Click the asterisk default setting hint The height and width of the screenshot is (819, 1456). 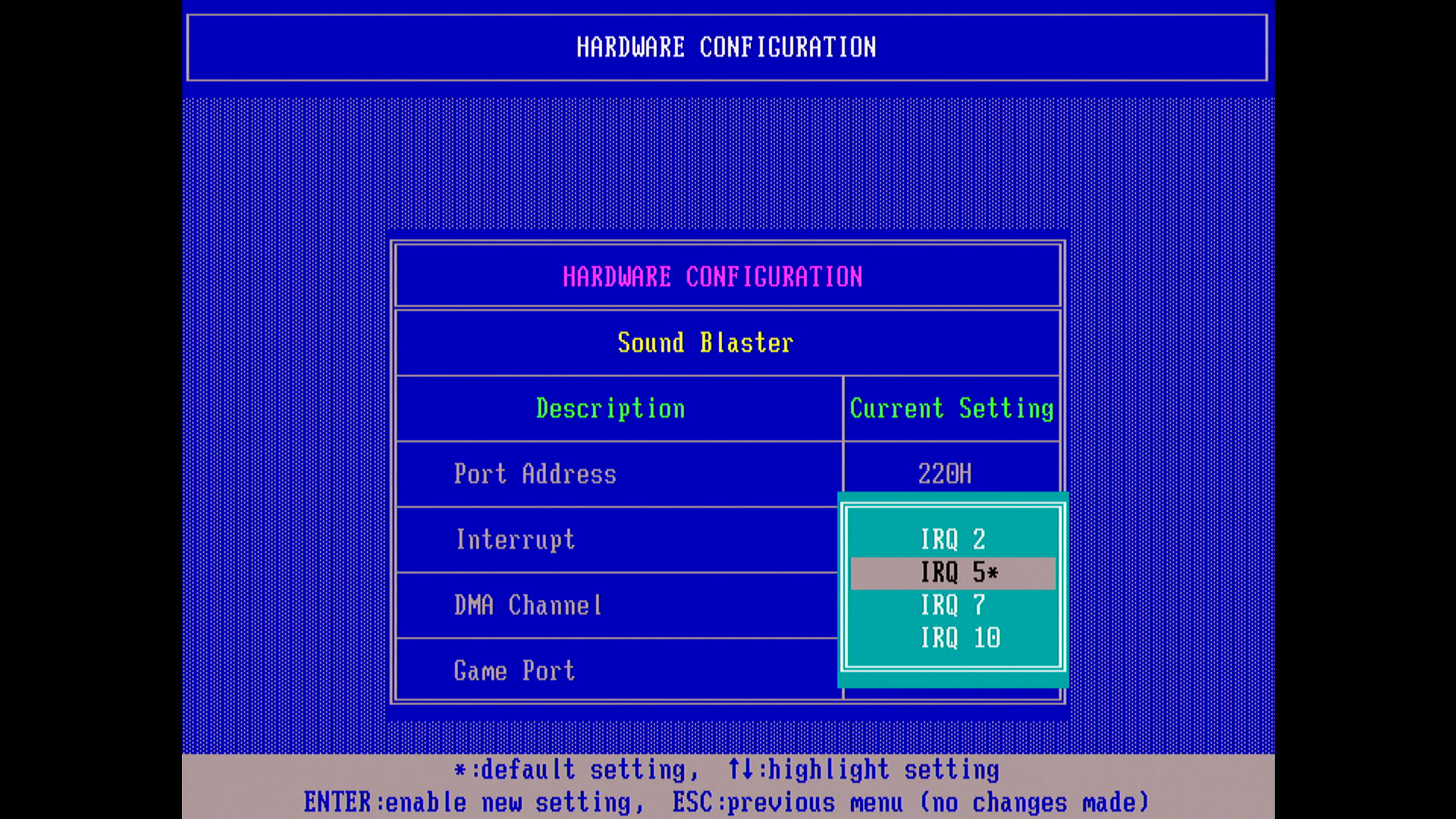576,770
